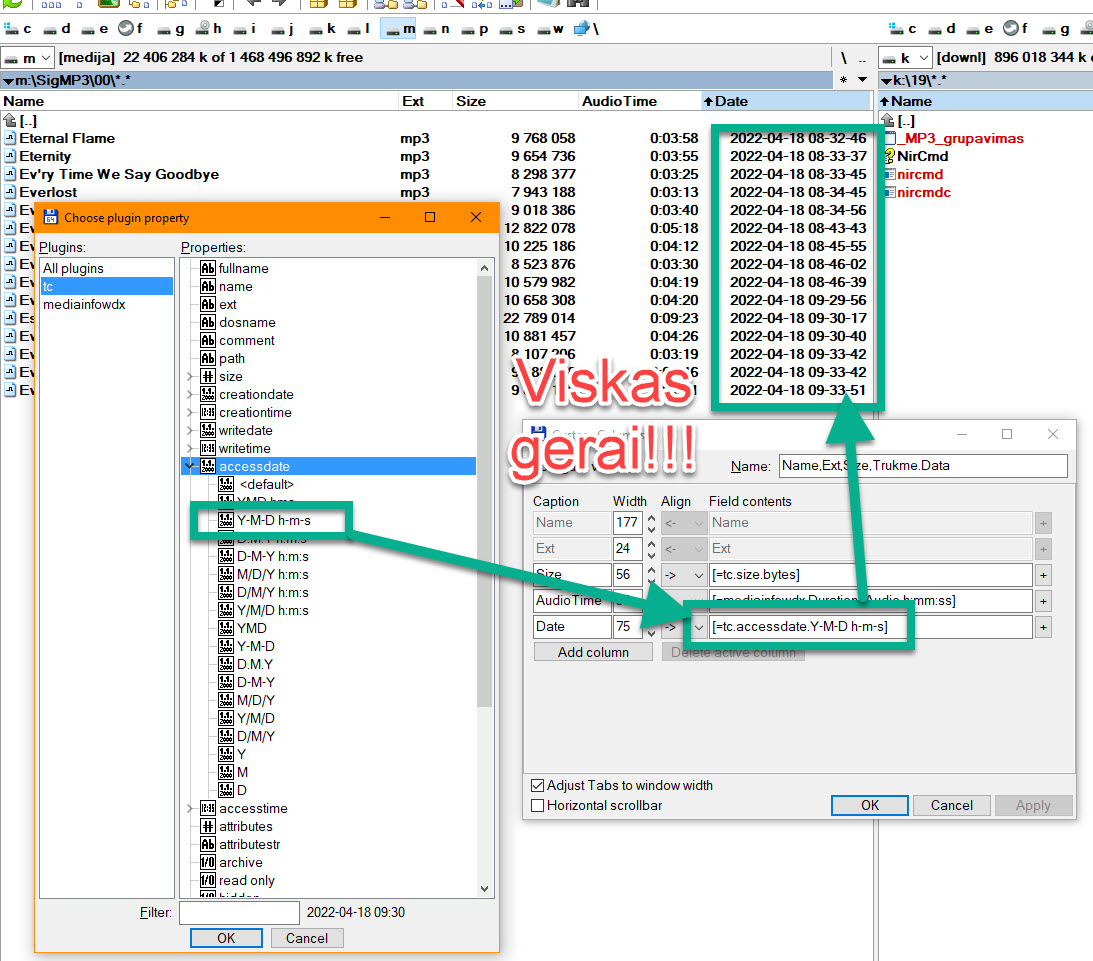Click drive m button in left drive bar
The width and height of the screenshot is (1093, 961).
coord(400,29)
